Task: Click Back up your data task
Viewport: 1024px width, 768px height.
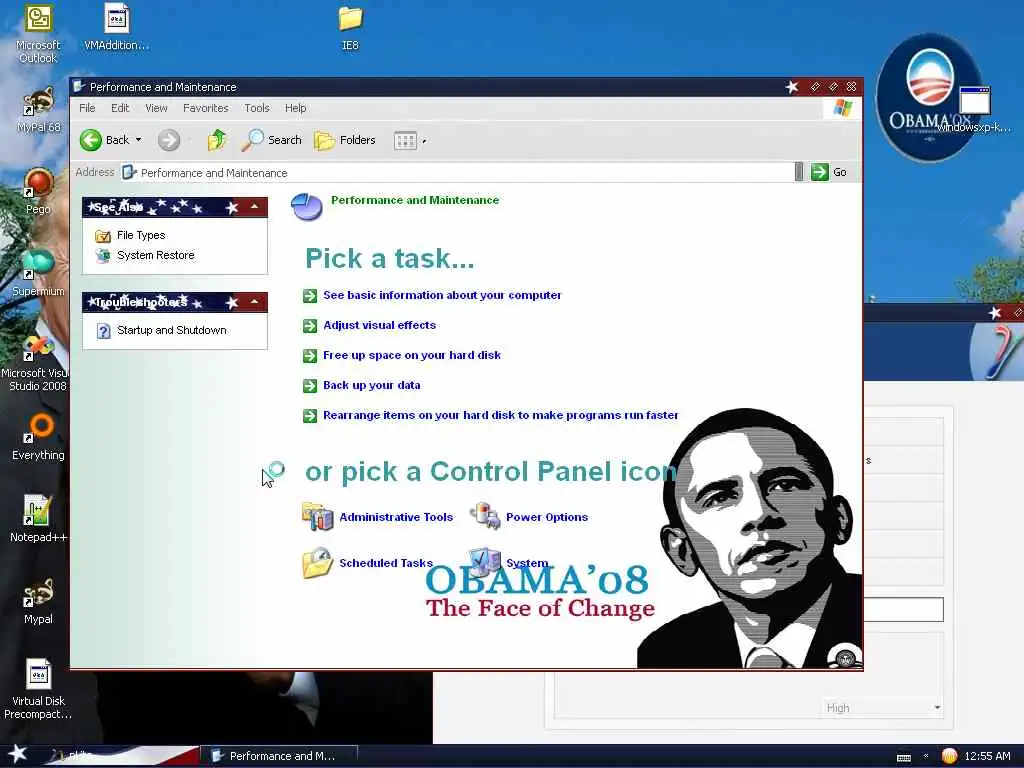Action: (372, 385)
